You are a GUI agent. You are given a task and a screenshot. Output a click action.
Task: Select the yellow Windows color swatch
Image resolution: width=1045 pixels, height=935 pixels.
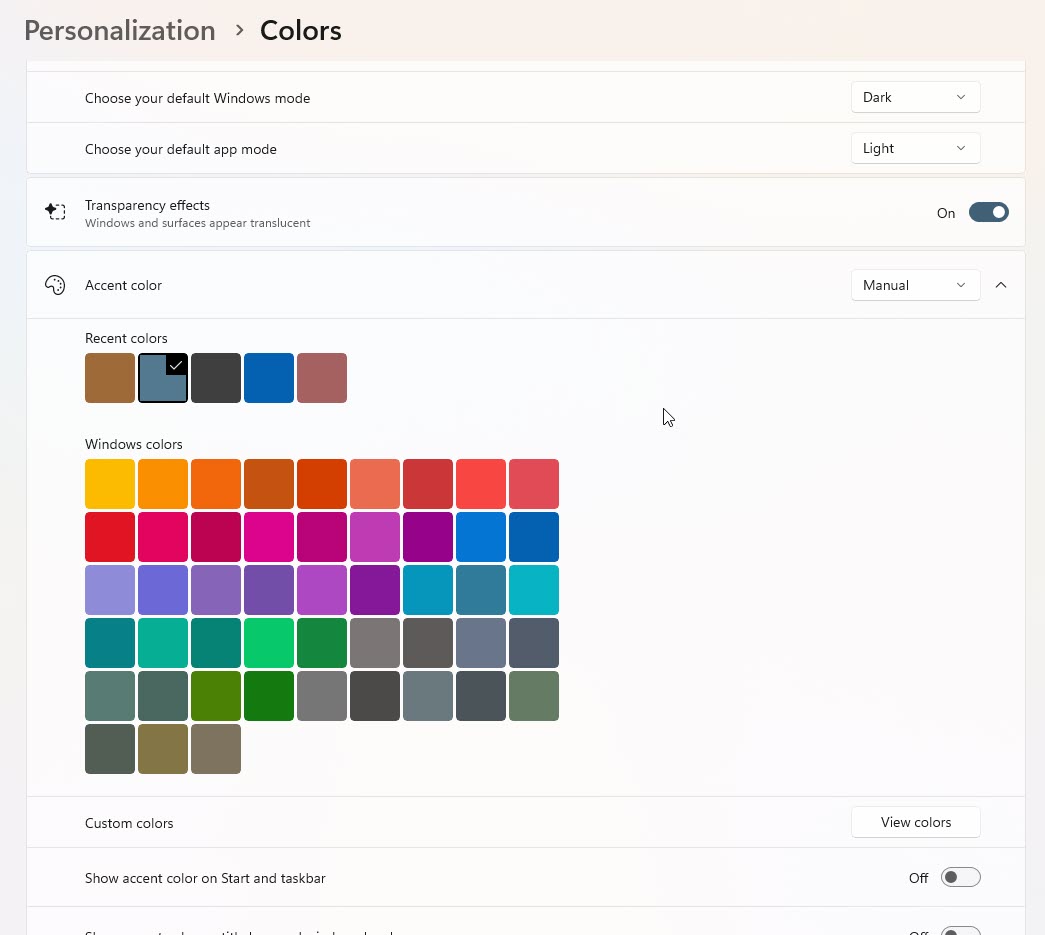pos(109,483)
